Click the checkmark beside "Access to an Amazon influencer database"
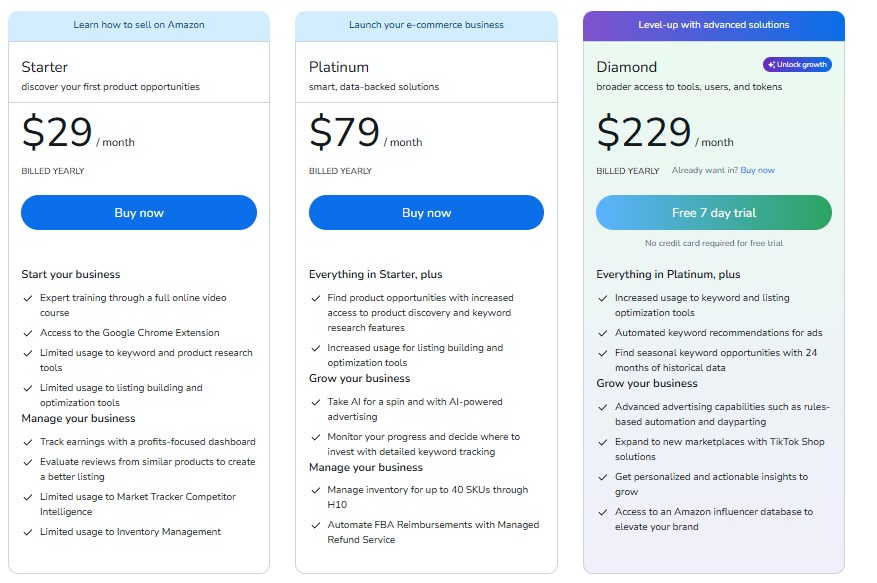This screenshot has height=583, width=877. 601,511
